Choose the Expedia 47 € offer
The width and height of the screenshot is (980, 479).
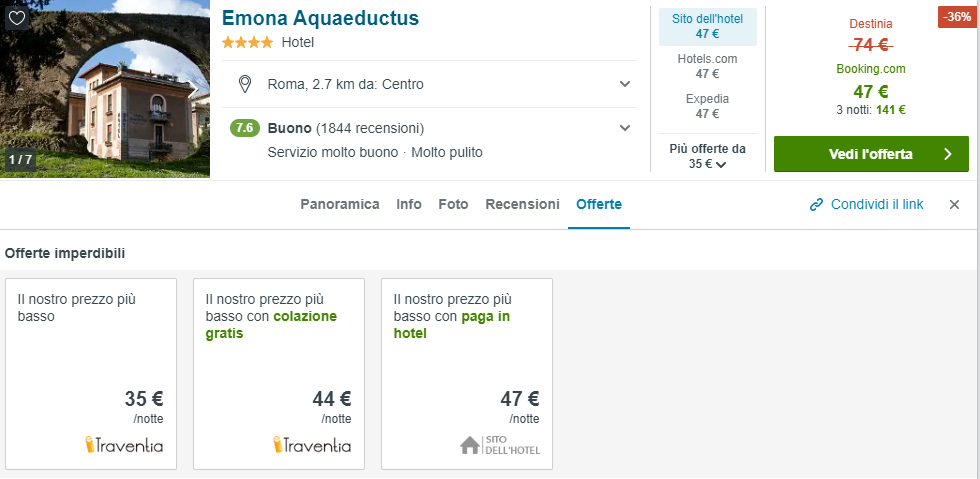pos(707,106)
